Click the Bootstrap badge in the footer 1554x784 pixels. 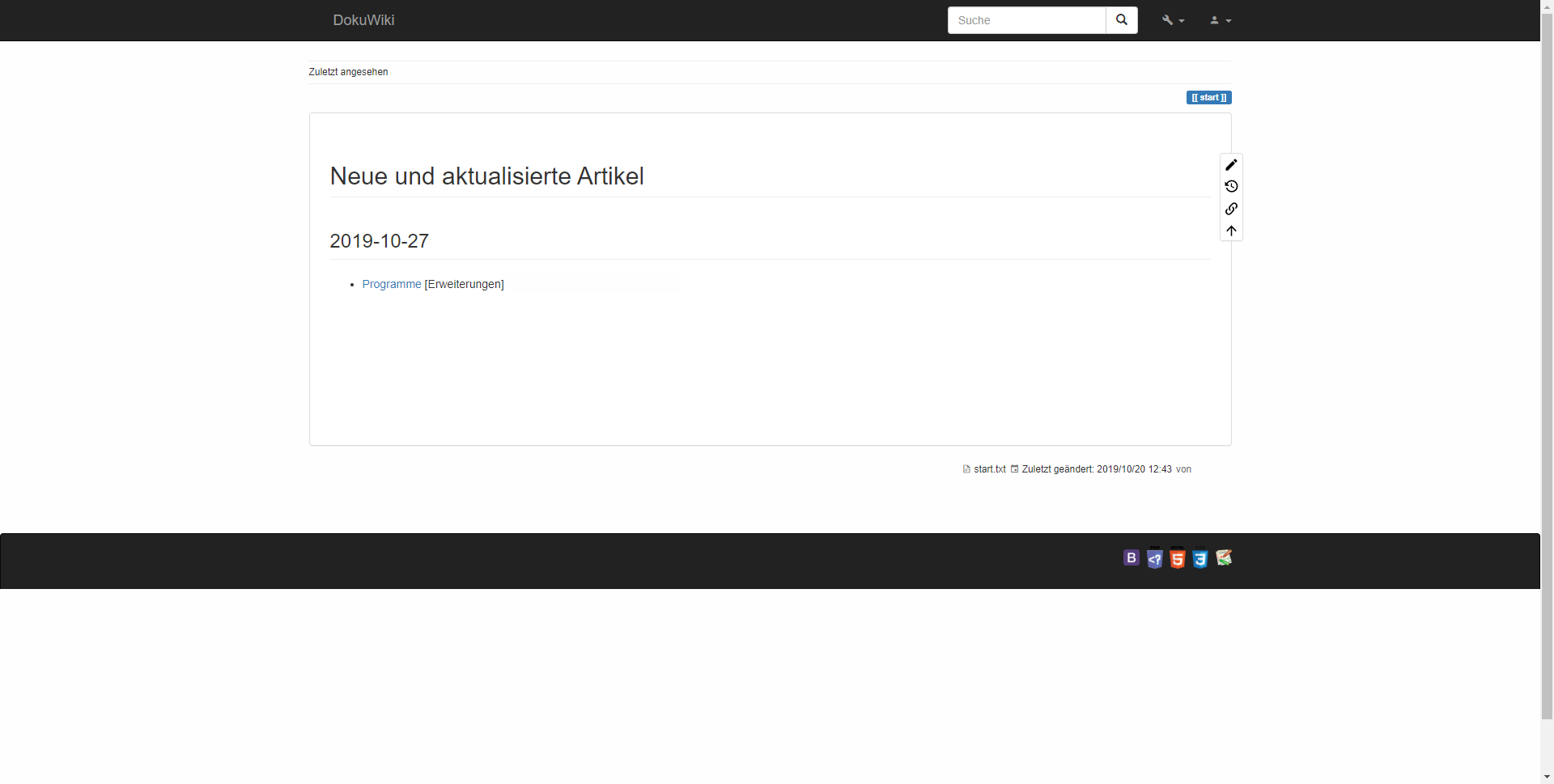click(x=1131, y=558)
